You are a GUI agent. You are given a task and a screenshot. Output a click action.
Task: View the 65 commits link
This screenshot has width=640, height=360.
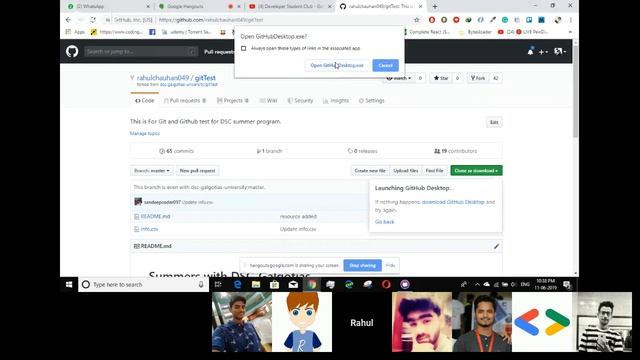[x=176, y=151]
